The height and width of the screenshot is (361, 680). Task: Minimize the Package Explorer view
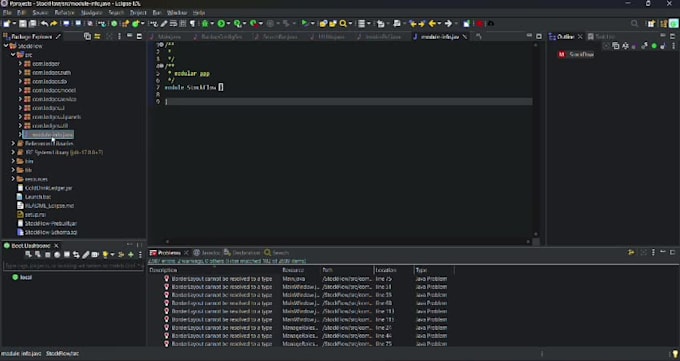(x=129, y=36)
